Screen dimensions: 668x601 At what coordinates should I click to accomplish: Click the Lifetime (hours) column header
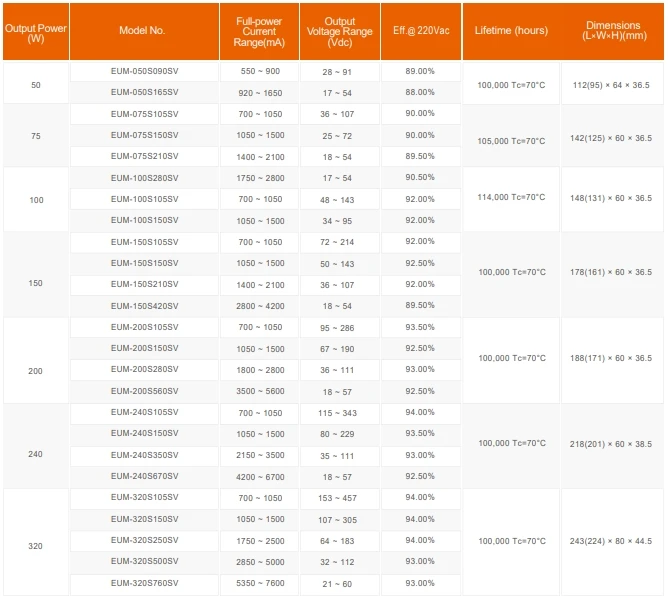(x=511, y=31)
